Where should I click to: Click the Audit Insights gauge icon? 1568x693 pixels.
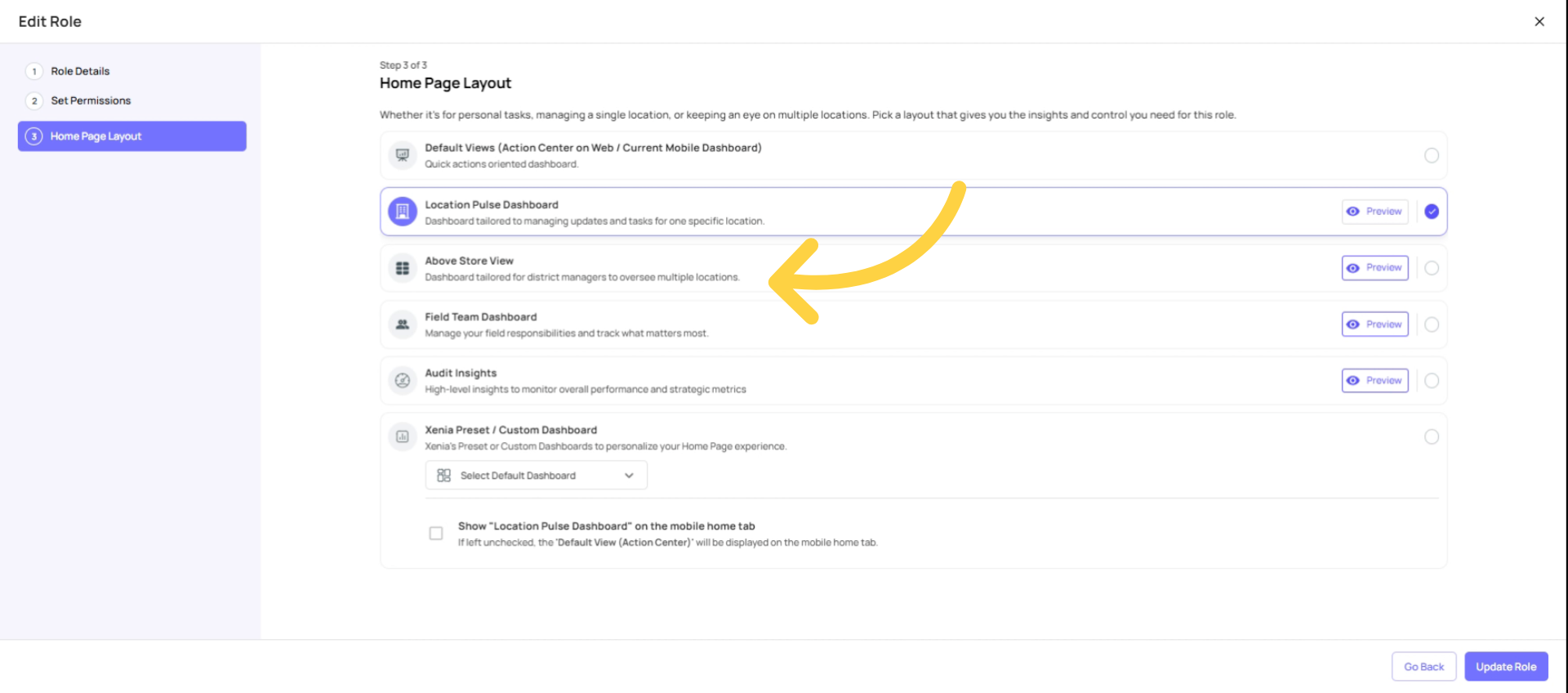(x=402, y=381)
